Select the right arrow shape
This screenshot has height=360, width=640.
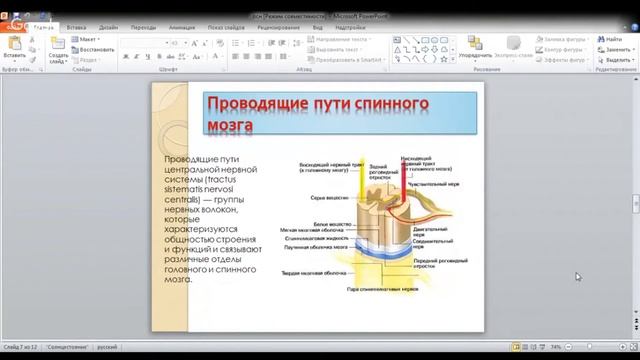[425, 50]
